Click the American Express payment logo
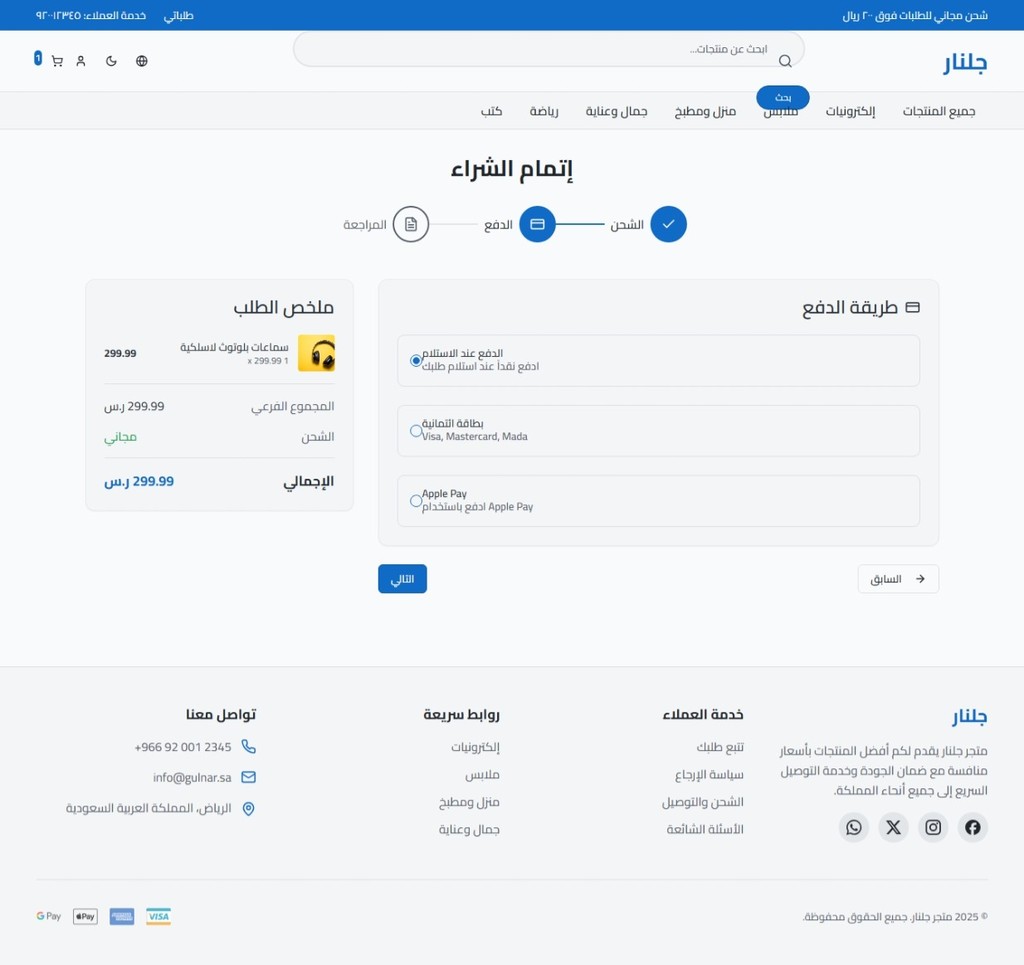Image resolution: width=1024 pixels, height=965 pixels. 121,916
